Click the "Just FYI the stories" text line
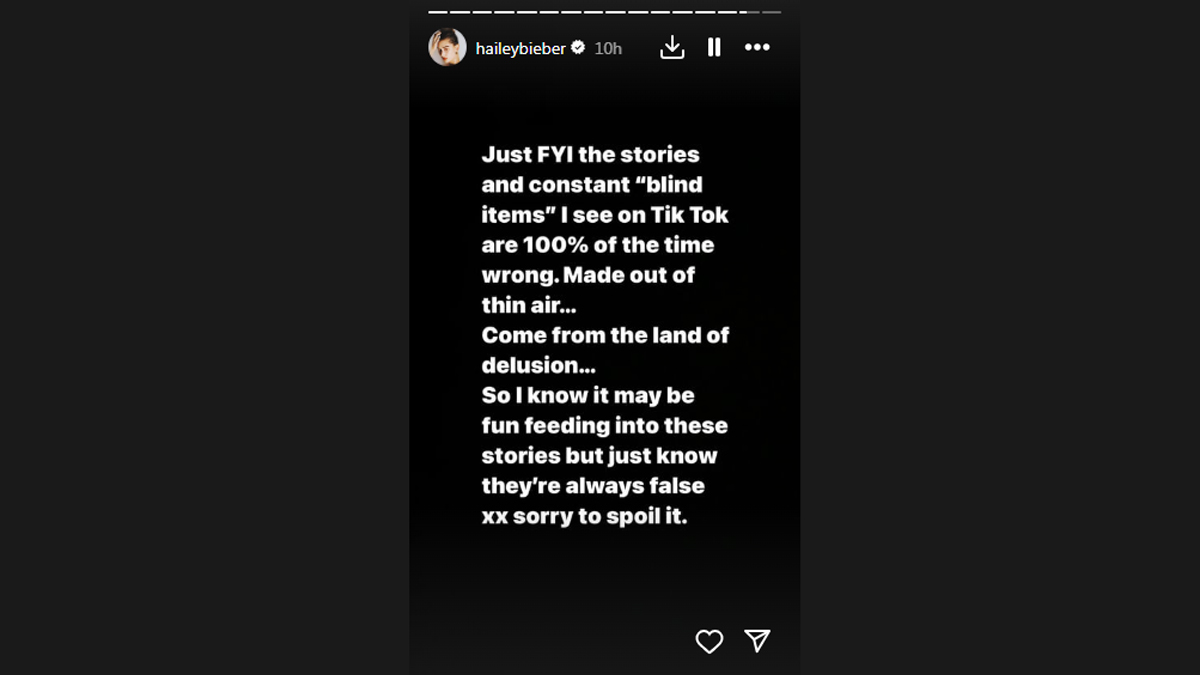 click(x=590, y=155)
